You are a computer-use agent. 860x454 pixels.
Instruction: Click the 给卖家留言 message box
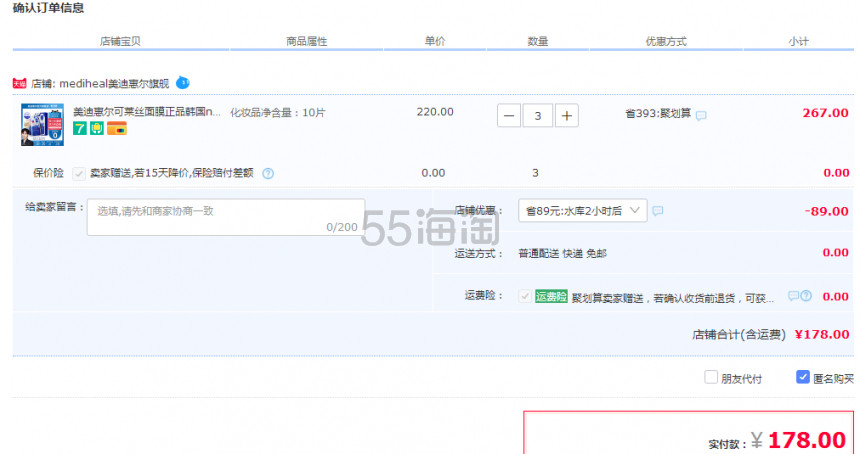pos(226,217)
